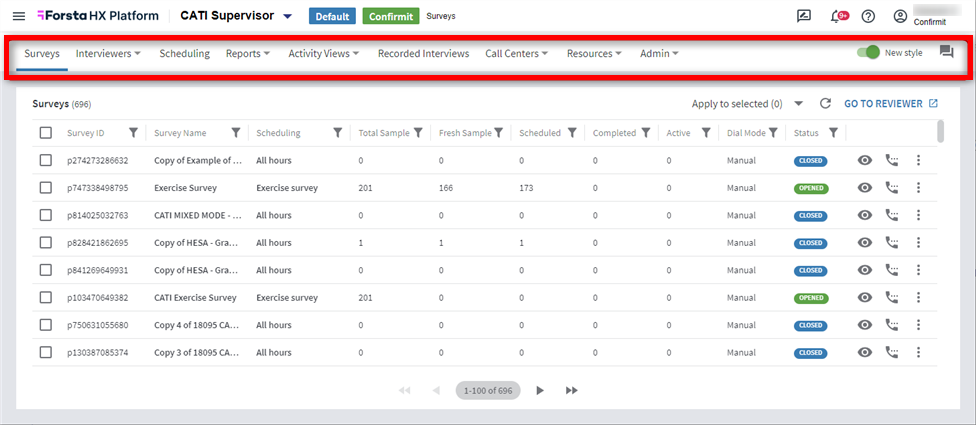This screenshot has height=425, width=976.
Task: Open the notifications bell
Action: coord(838,17)
